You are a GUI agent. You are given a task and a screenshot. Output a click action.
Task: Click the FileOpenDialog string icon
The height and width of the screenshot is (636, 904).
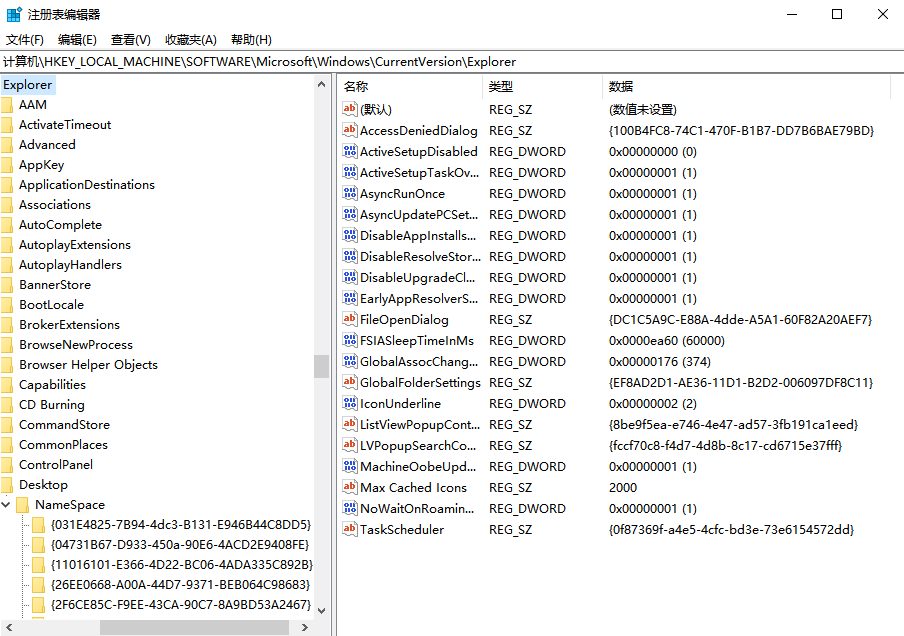pyautogui.click(x=349, y=319)
